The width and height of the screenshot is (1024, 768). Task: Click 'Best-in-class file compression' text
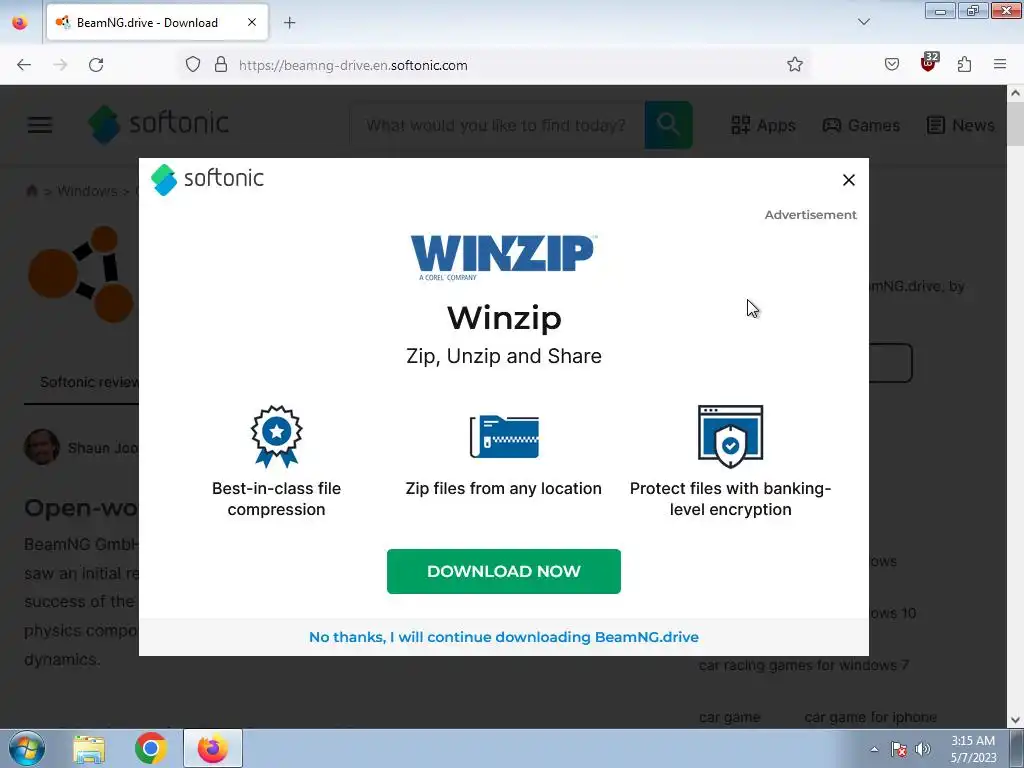(276, 499)
